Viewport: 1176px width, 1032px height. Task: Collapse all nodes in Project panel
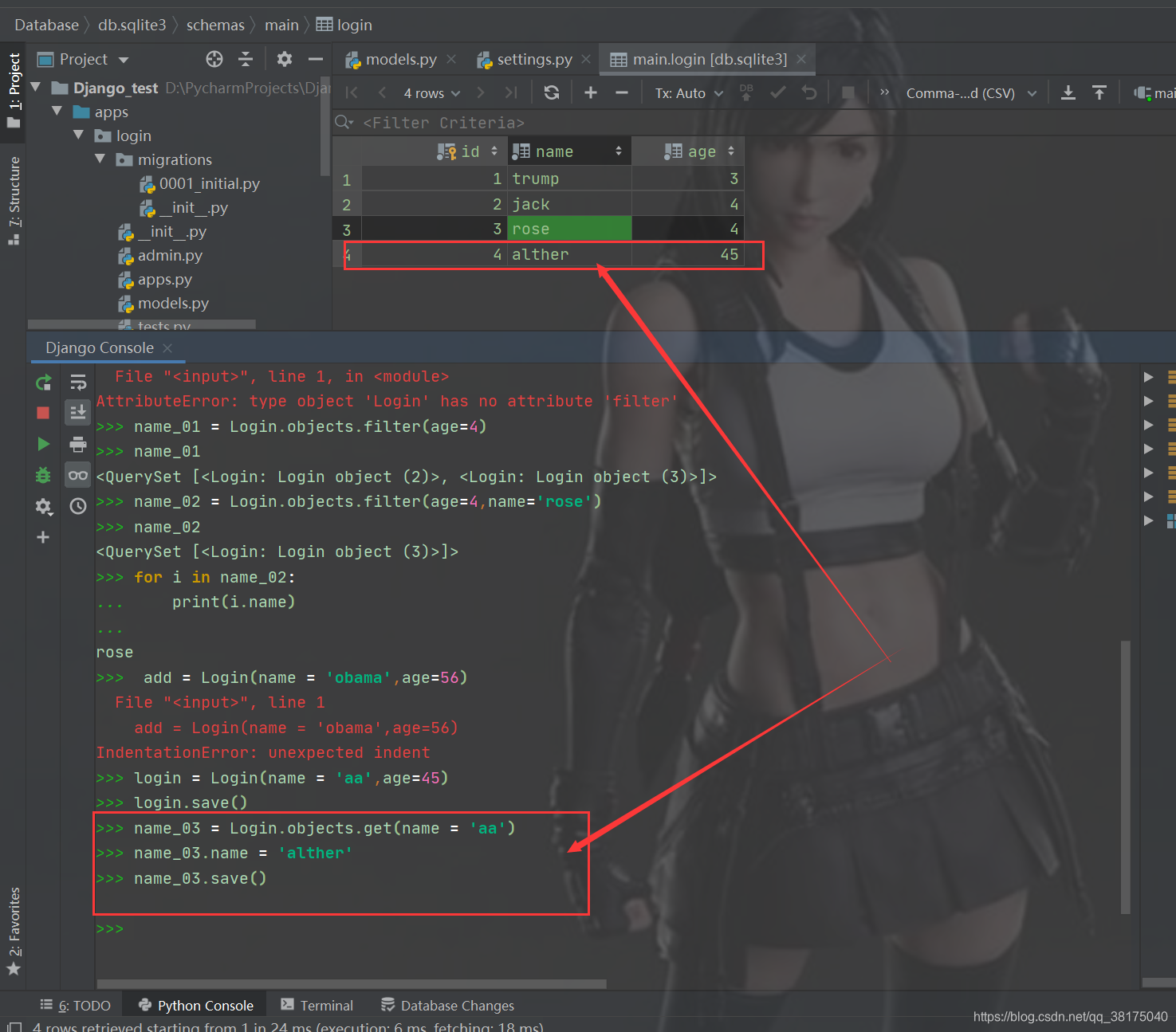(x=246, y=59)
